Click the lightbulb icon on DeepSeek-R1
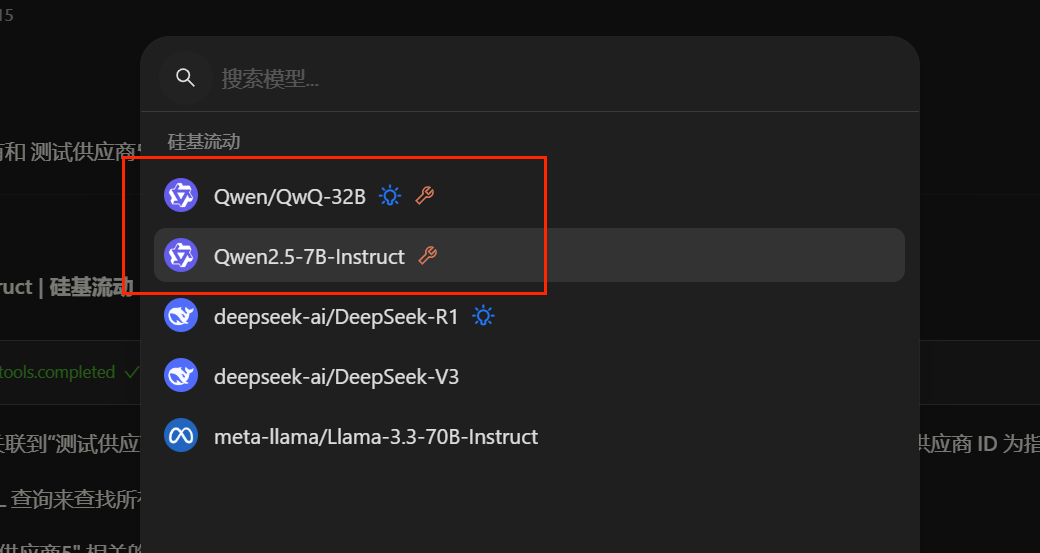 484,317
